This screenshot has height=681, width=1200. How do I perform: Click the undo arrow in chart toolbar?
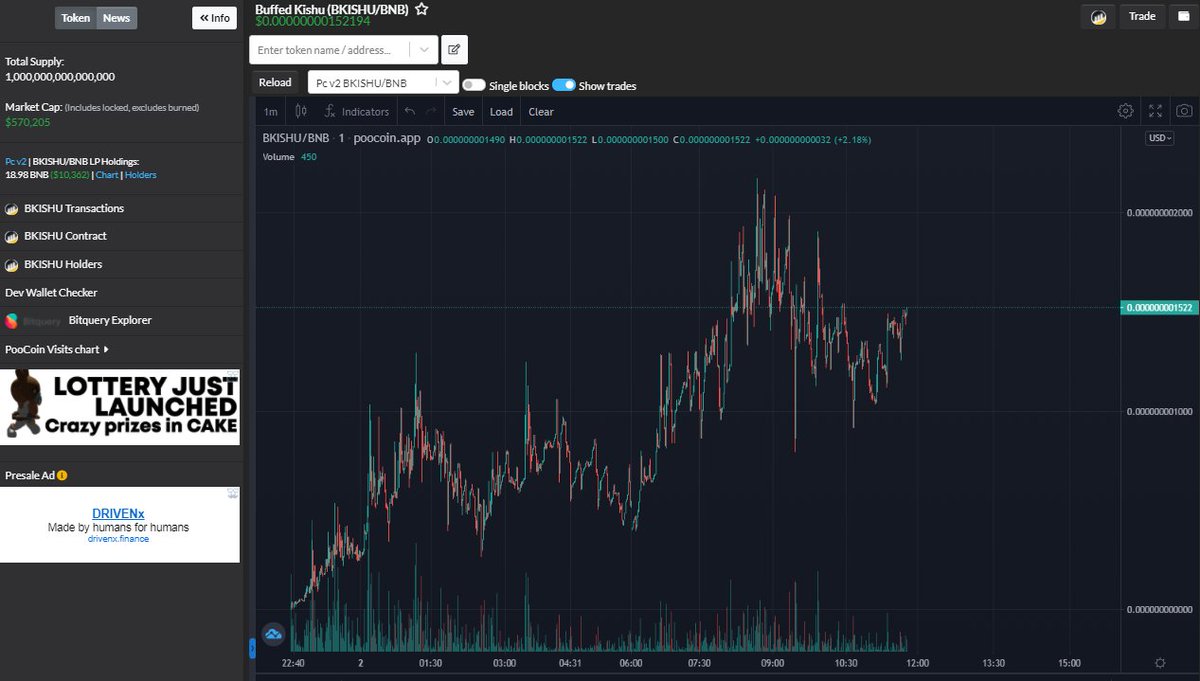coord(410,112)
